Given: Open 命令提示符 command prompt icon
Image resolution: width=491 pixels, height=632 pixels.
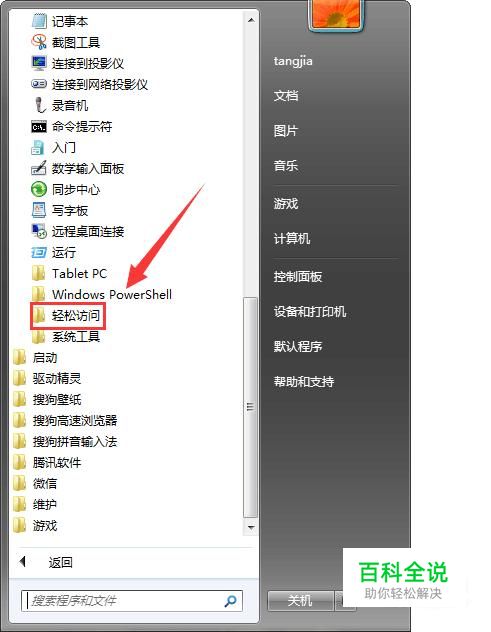Looking at the screenshot, I should 39,127.
